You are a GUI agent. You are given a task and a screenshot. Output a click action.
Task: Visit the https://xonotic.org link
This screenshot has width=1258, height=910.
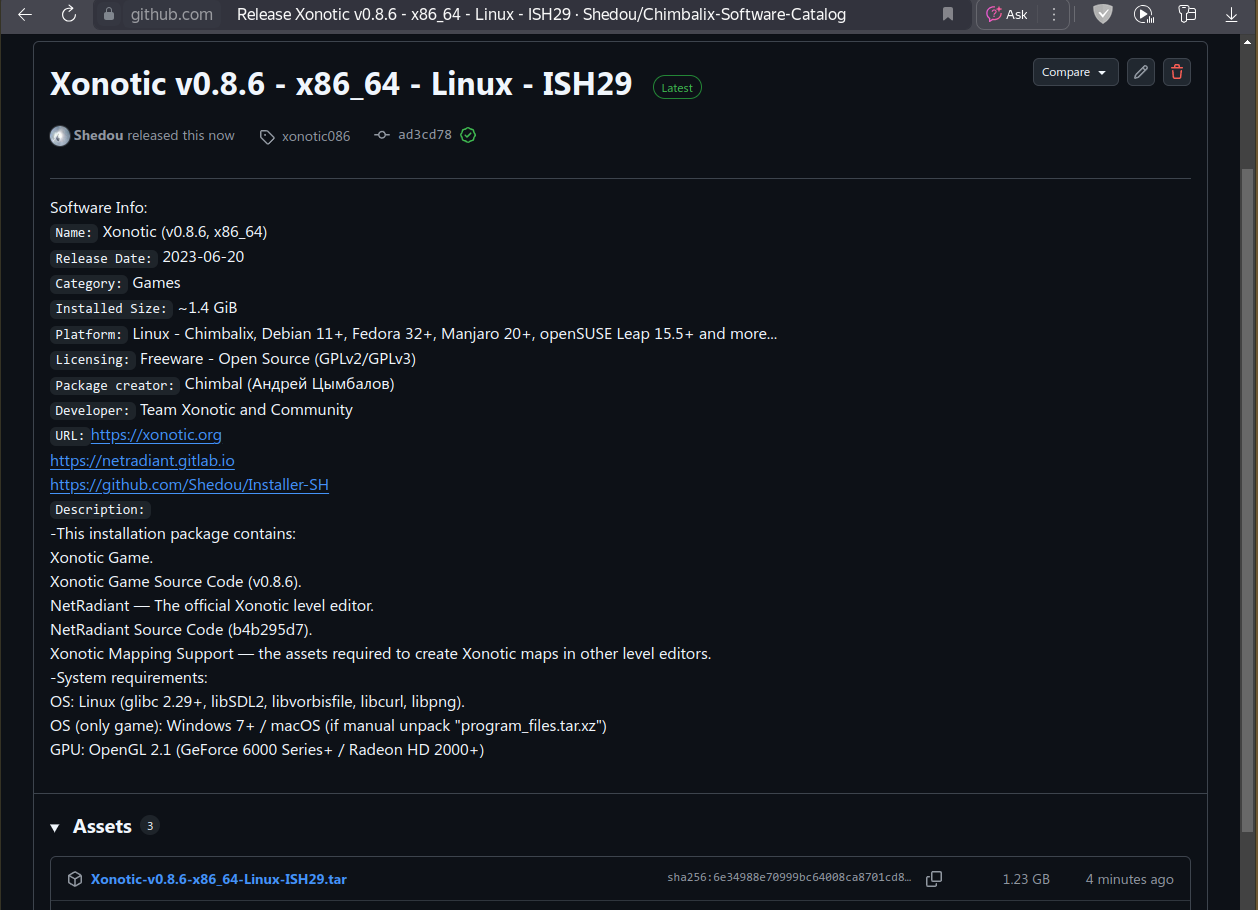(x=156, y=435)
